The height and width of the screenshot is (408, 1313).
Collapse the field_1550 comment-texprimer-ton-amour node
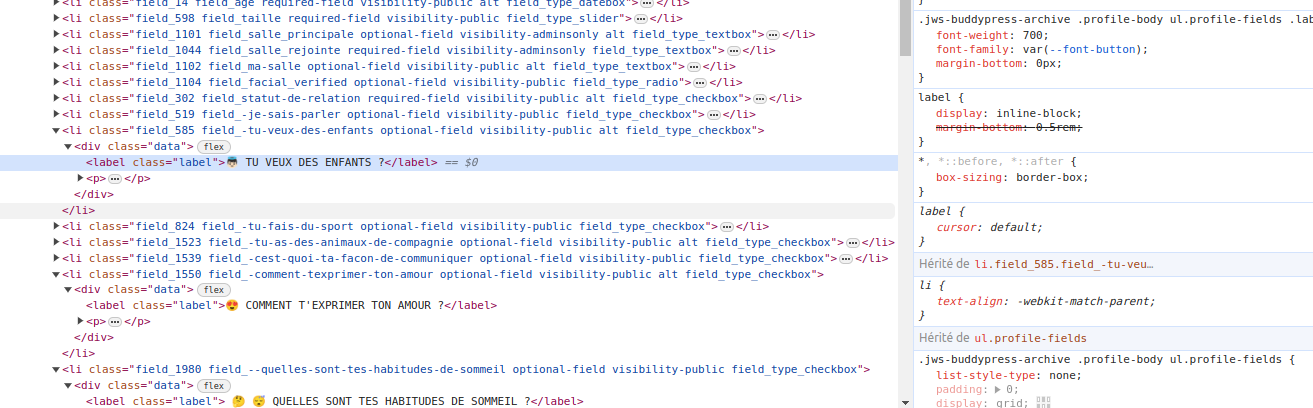[55, 274]
